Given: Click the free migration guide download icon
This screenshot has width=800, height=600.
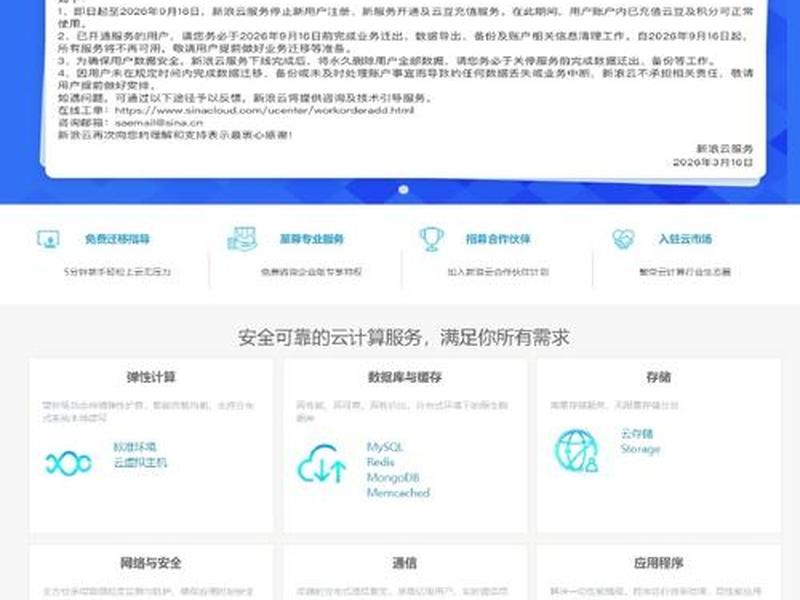Looking at the screenshot, I should (x=48, y=239).
